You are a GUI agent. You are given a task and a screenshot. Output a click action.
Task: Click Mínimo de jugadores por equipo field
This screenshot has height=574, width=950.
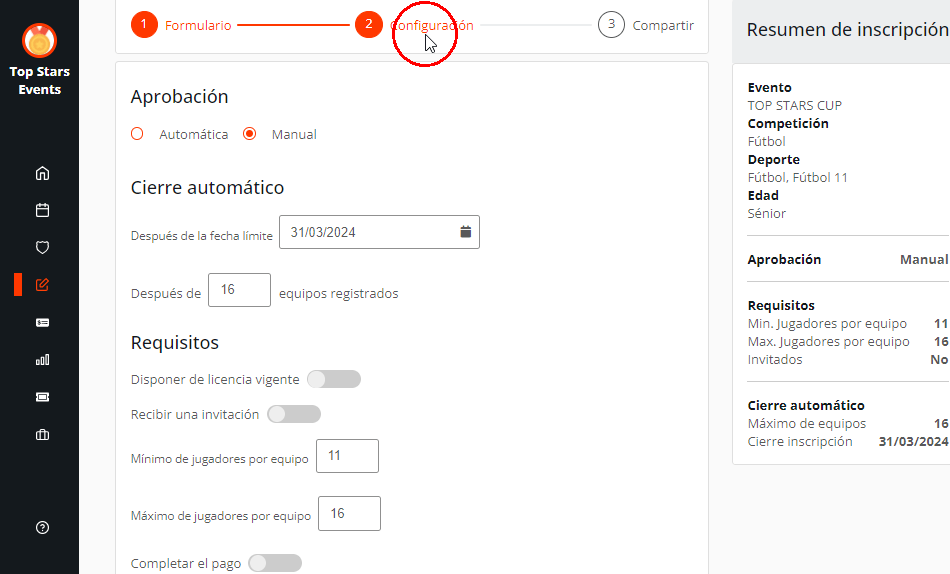(348, 456)
